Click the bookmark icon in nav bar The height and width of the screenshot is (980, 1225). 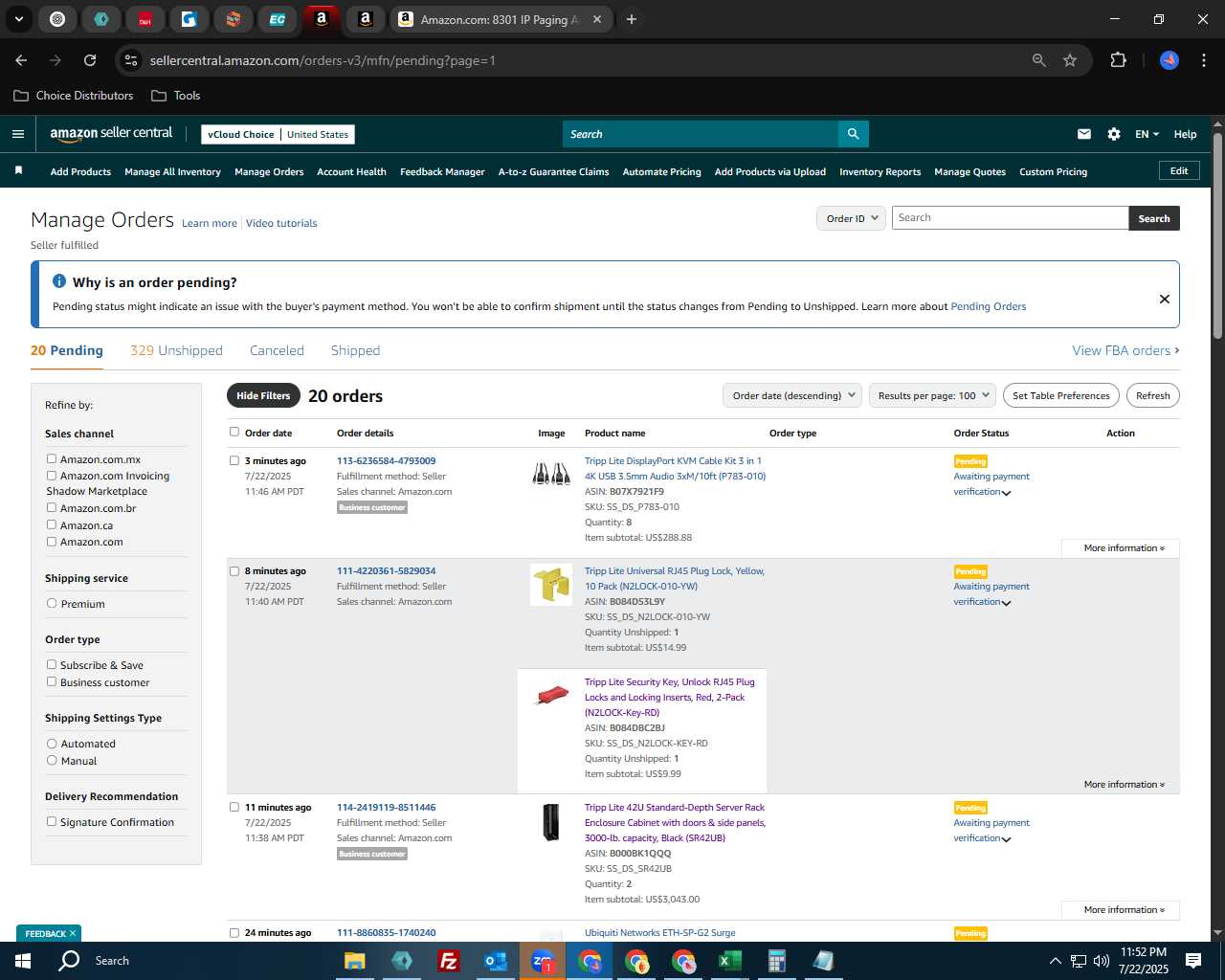[18, 170]
